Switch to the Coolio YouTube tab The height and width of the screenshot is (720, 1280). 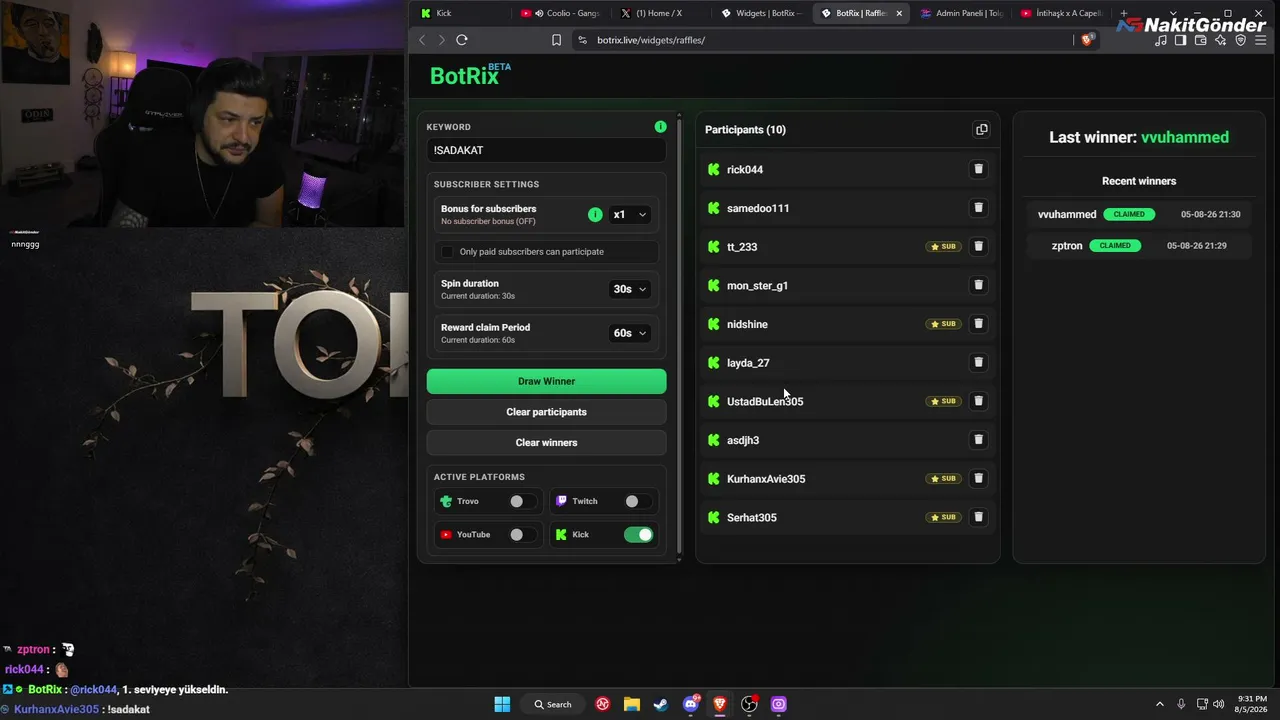tap(561, 13)
